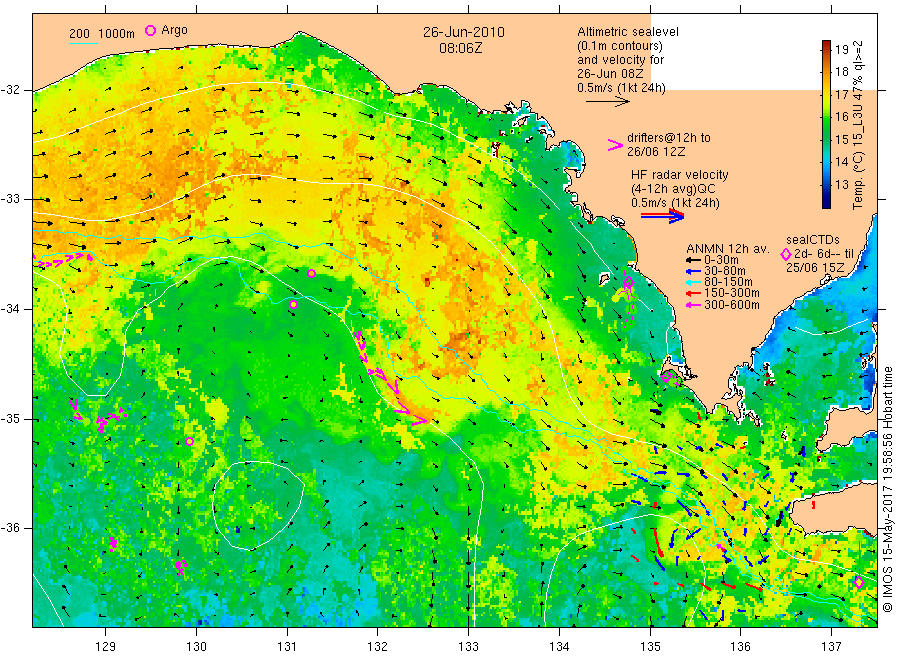Click the 19 tick on the color scale

click(x=841, y=49)
